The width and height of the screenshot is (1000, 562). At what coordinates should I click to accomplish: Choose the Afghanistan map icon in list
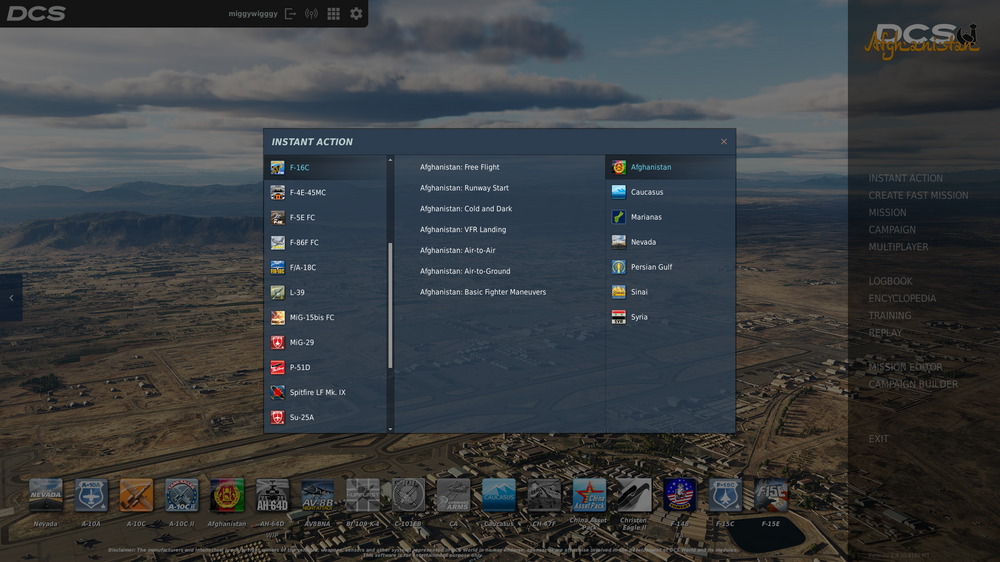[619, 167]
